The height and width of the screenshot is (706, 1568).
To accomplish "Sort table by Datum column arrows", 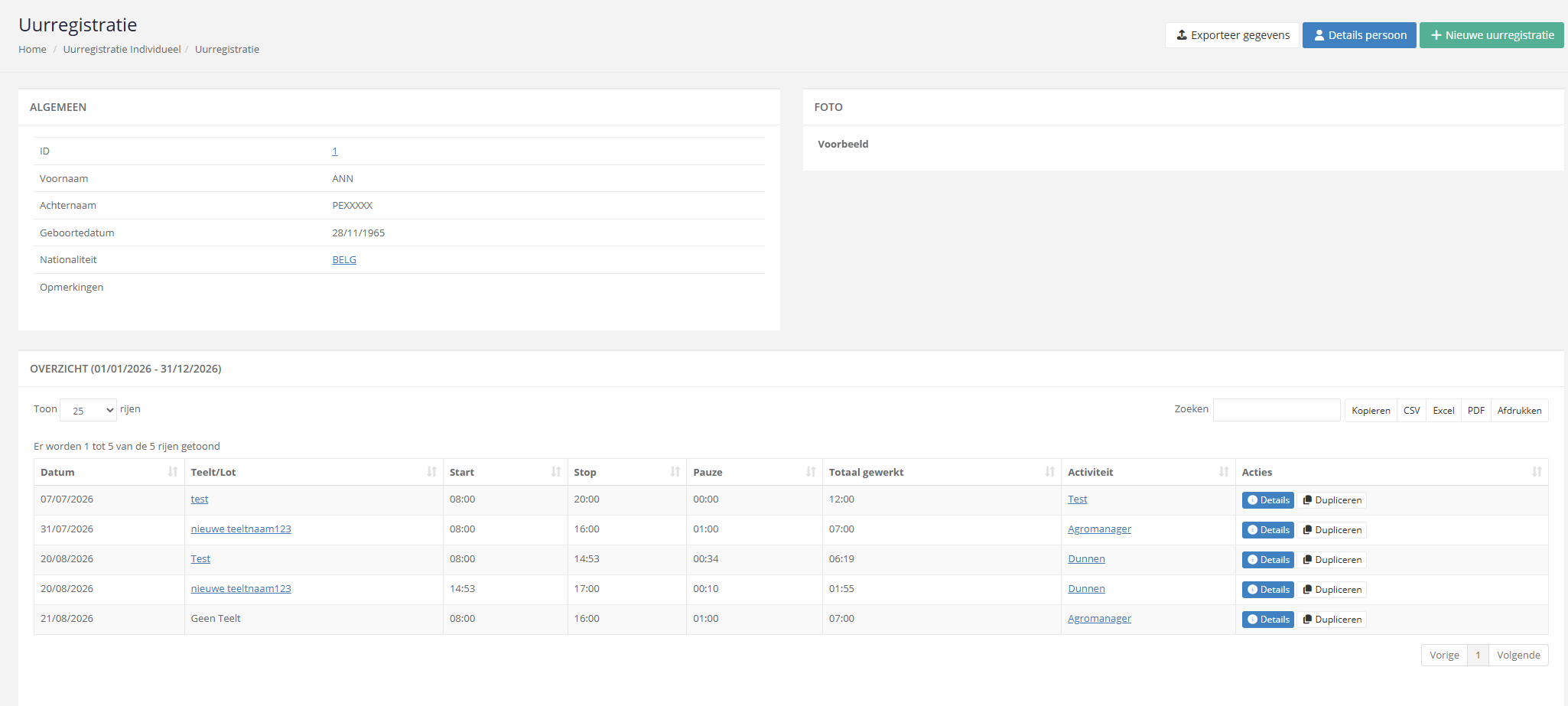I will 173,472.
